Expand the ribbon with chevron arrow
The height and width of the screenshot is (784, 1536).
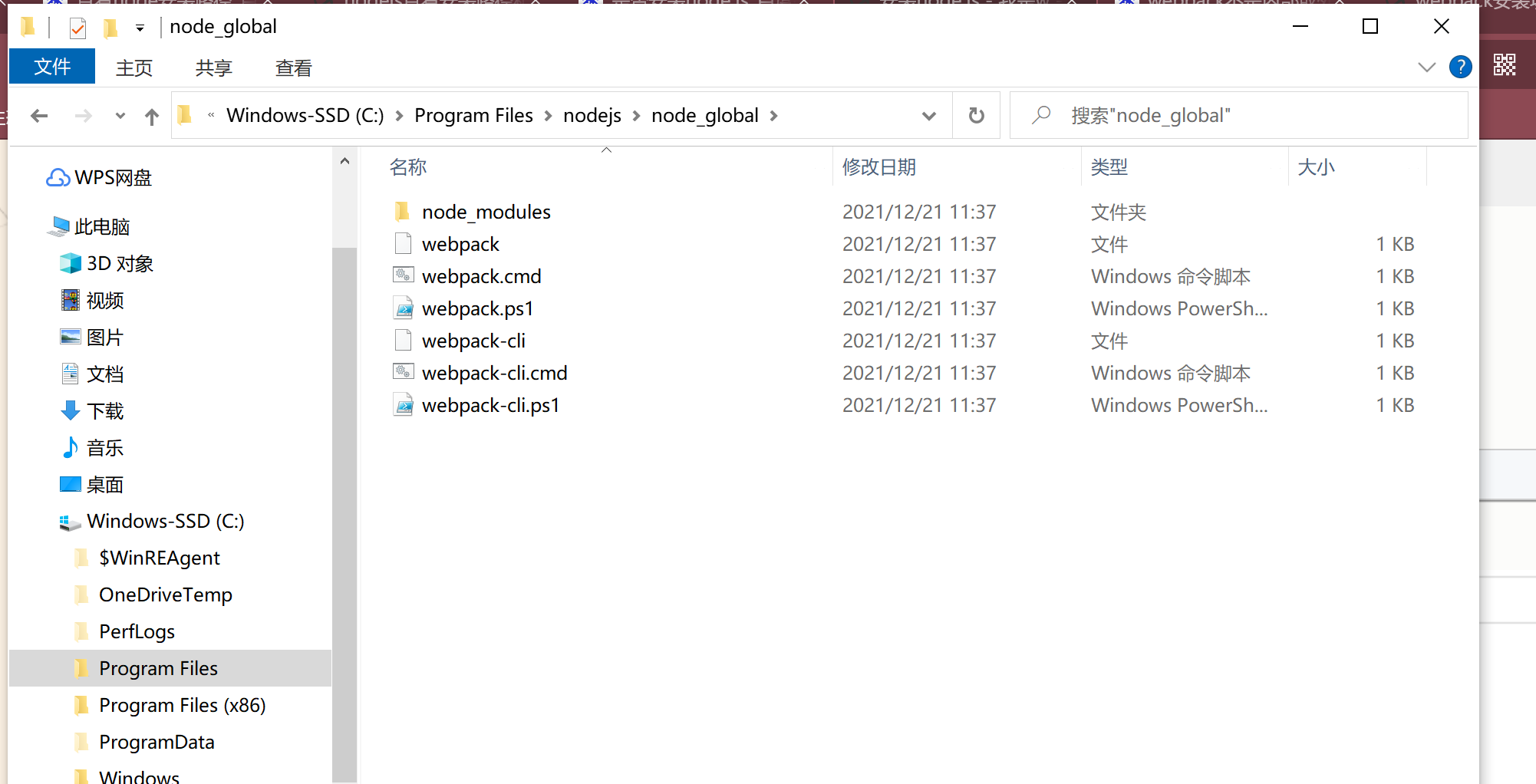1426,67
